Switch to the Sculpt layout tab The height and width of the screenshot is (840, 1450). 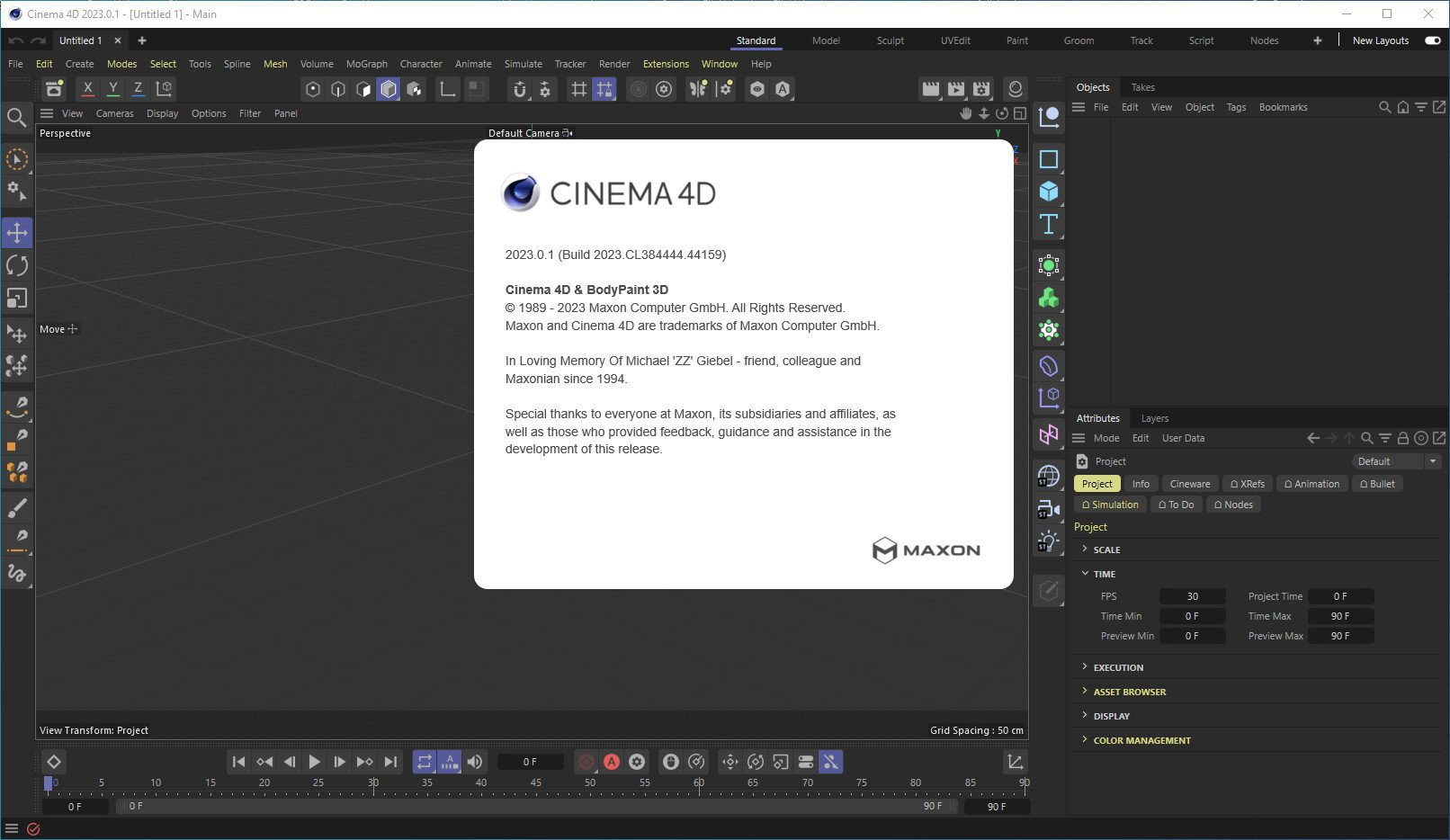click(x=890, y=40)
